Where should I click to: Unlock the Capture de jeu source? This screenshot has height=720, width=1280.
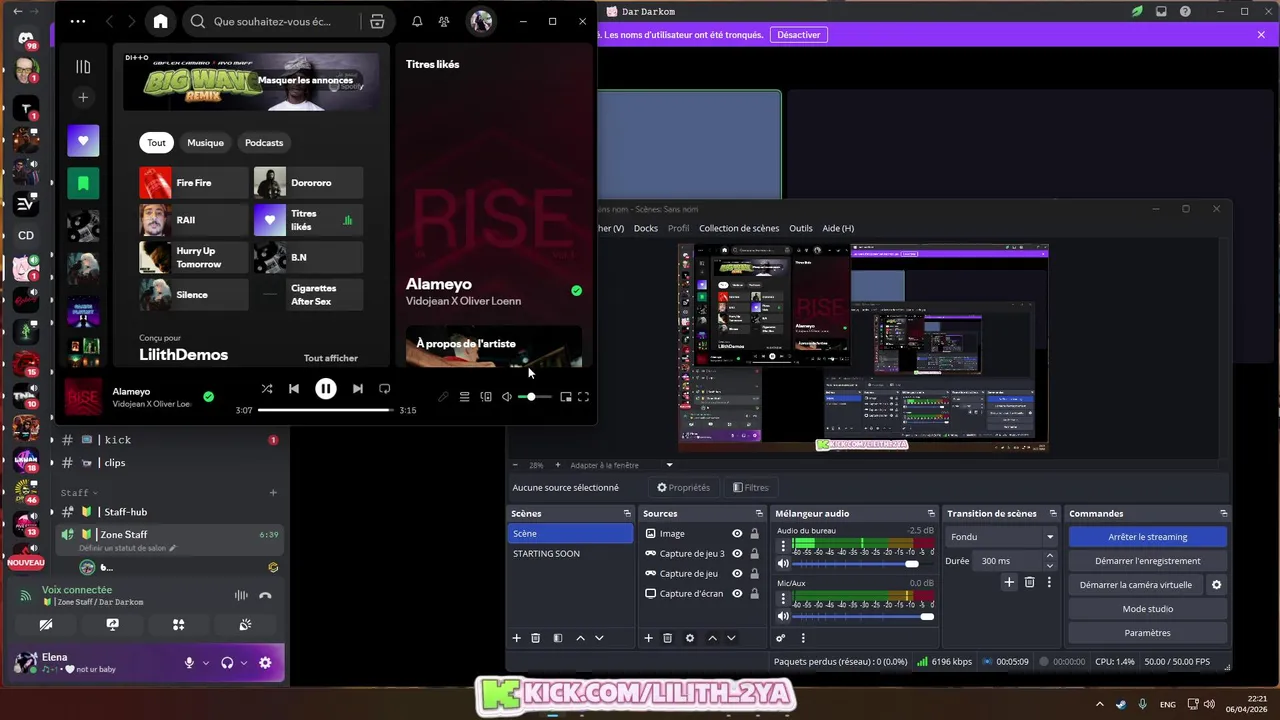(x=754, y=574)
